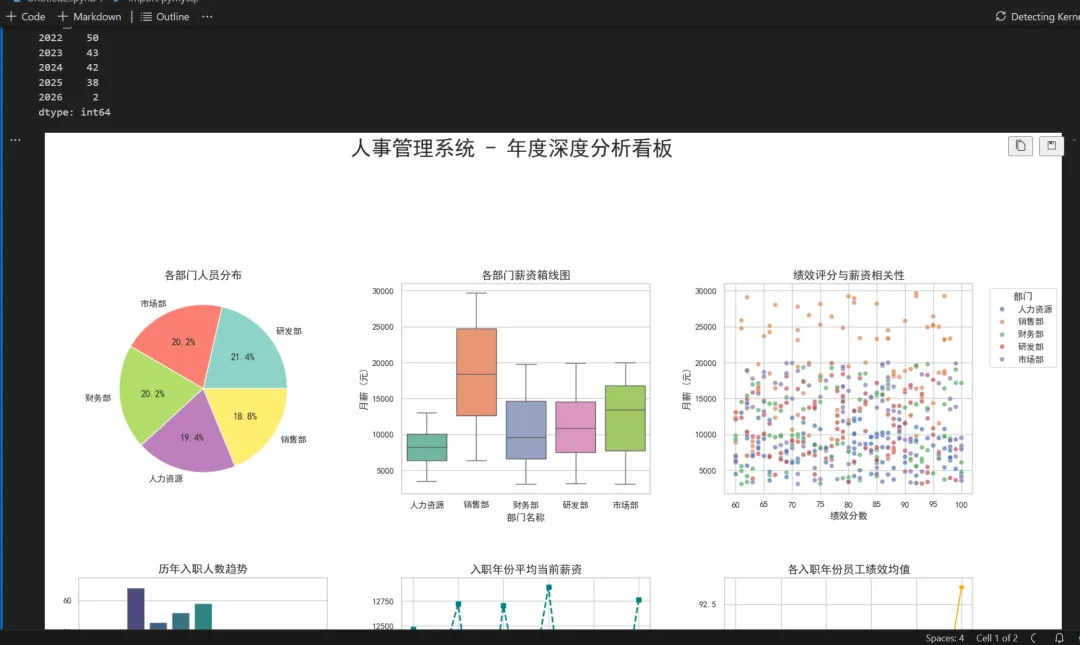Viewport: 1080px width, 645px height.
Task: Click the Detecting Kernel status button
Action: tap(1037, 17)
